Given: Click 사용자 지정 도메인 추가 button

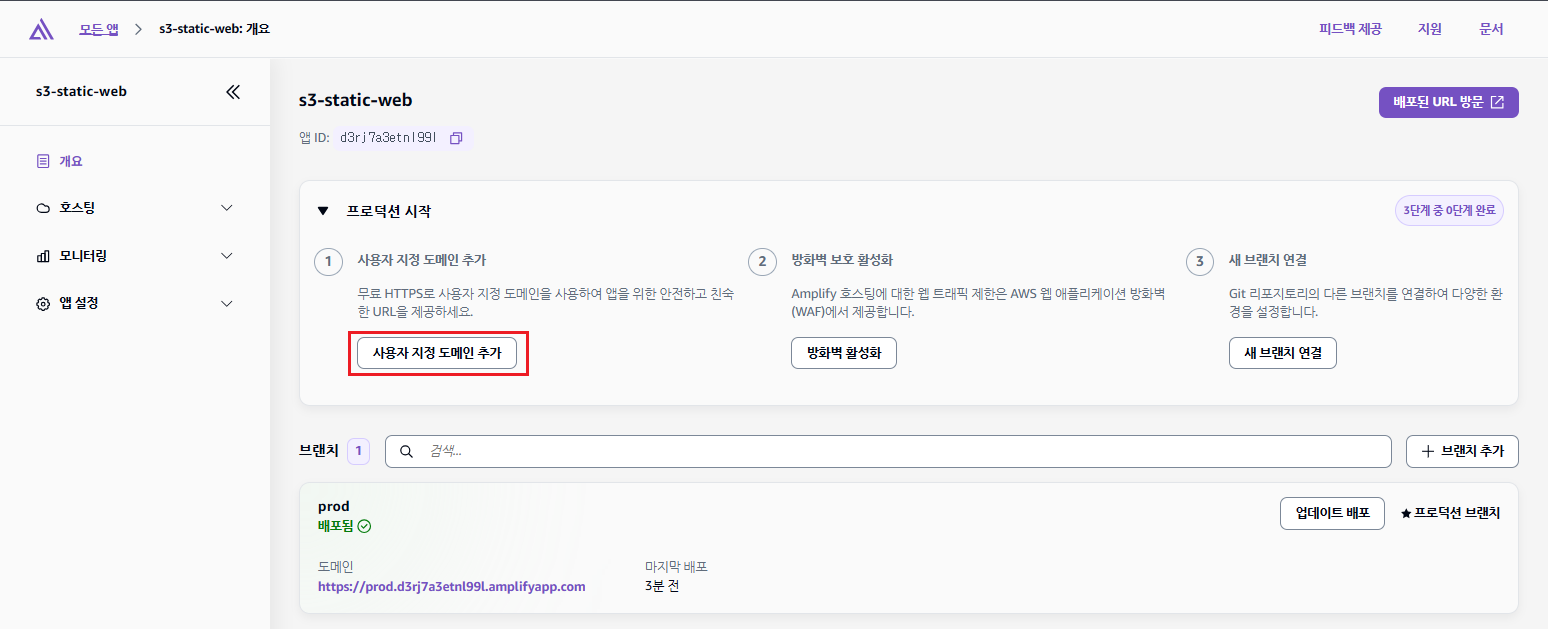Looking at the screenshot, I should point(437,353).
